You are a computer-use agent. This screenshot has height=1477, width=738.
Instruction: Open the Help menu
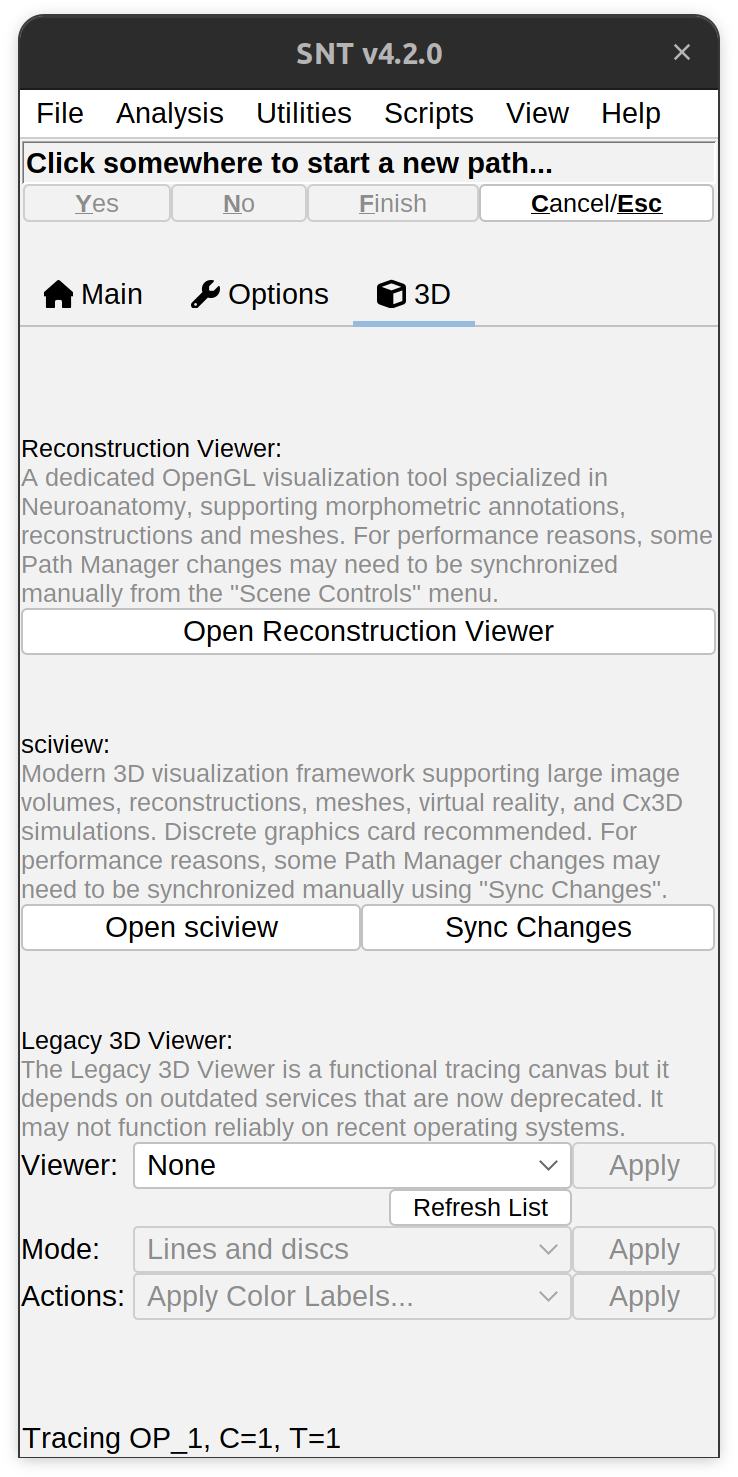(x=631, y=113)
